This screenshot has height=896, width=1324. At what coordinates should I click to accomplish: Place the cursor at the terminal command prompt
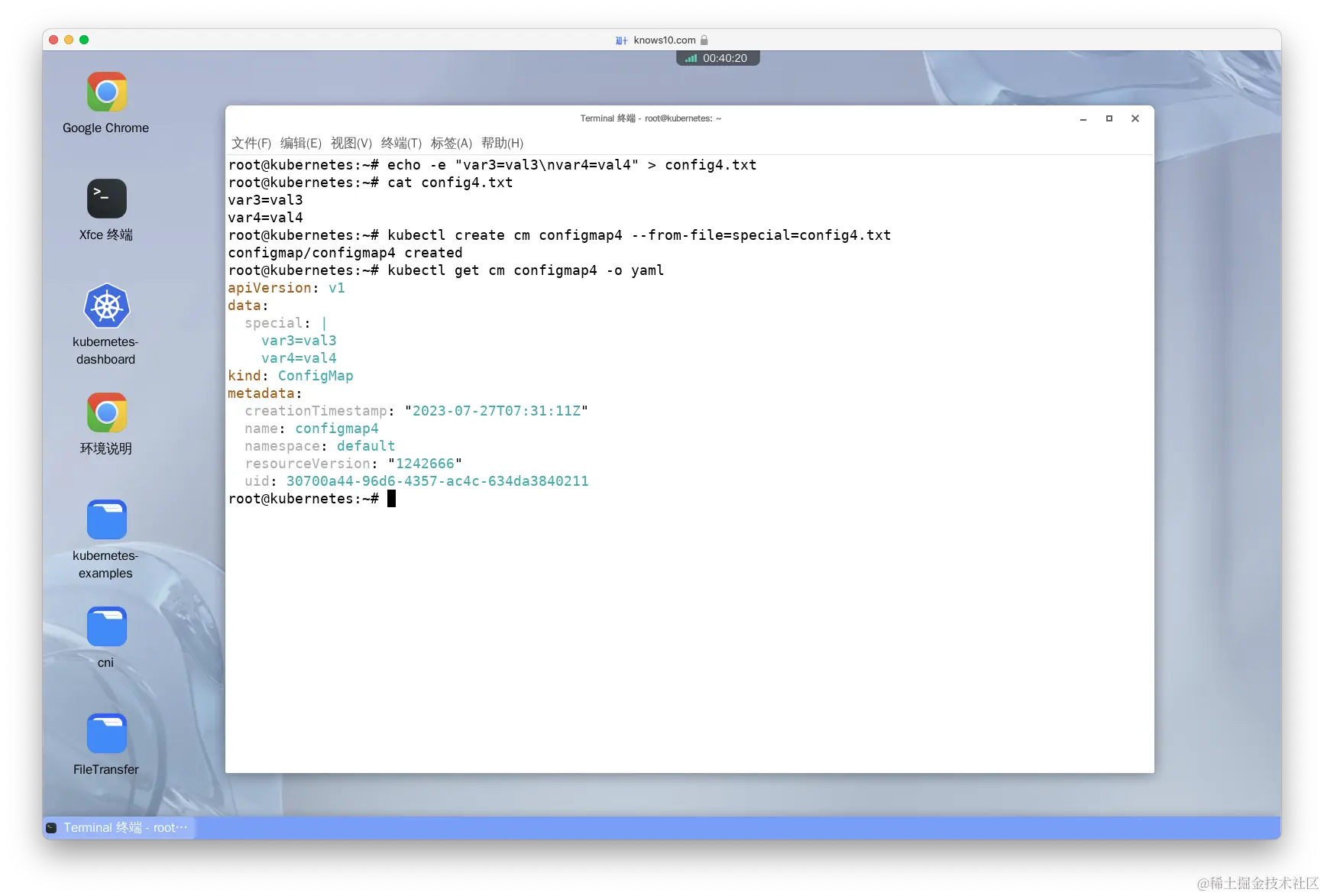(x=392, y=499)
